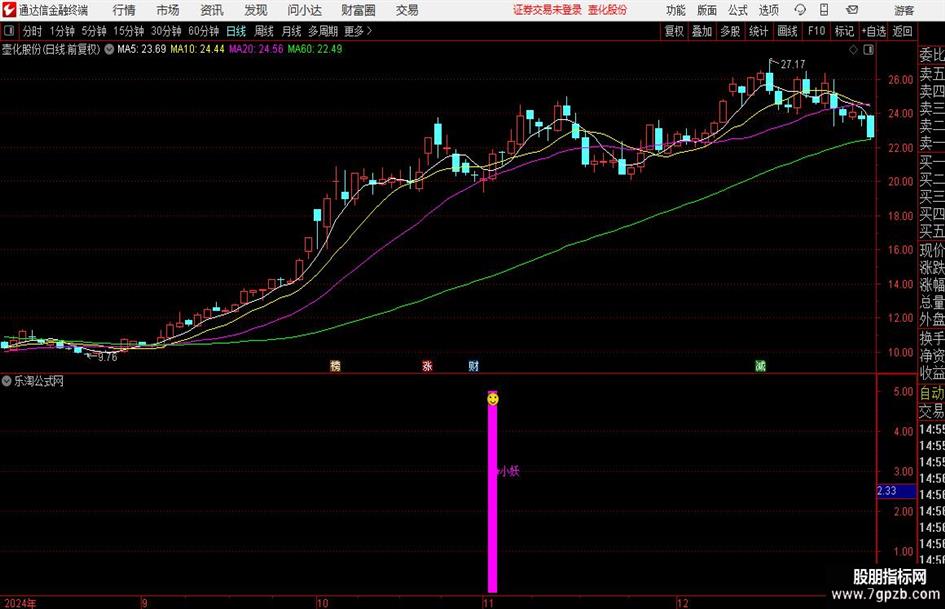The width and height of the screenshot is (945, 609).
Task: Click the 标记 mark toolbar button
Action: 844,31
